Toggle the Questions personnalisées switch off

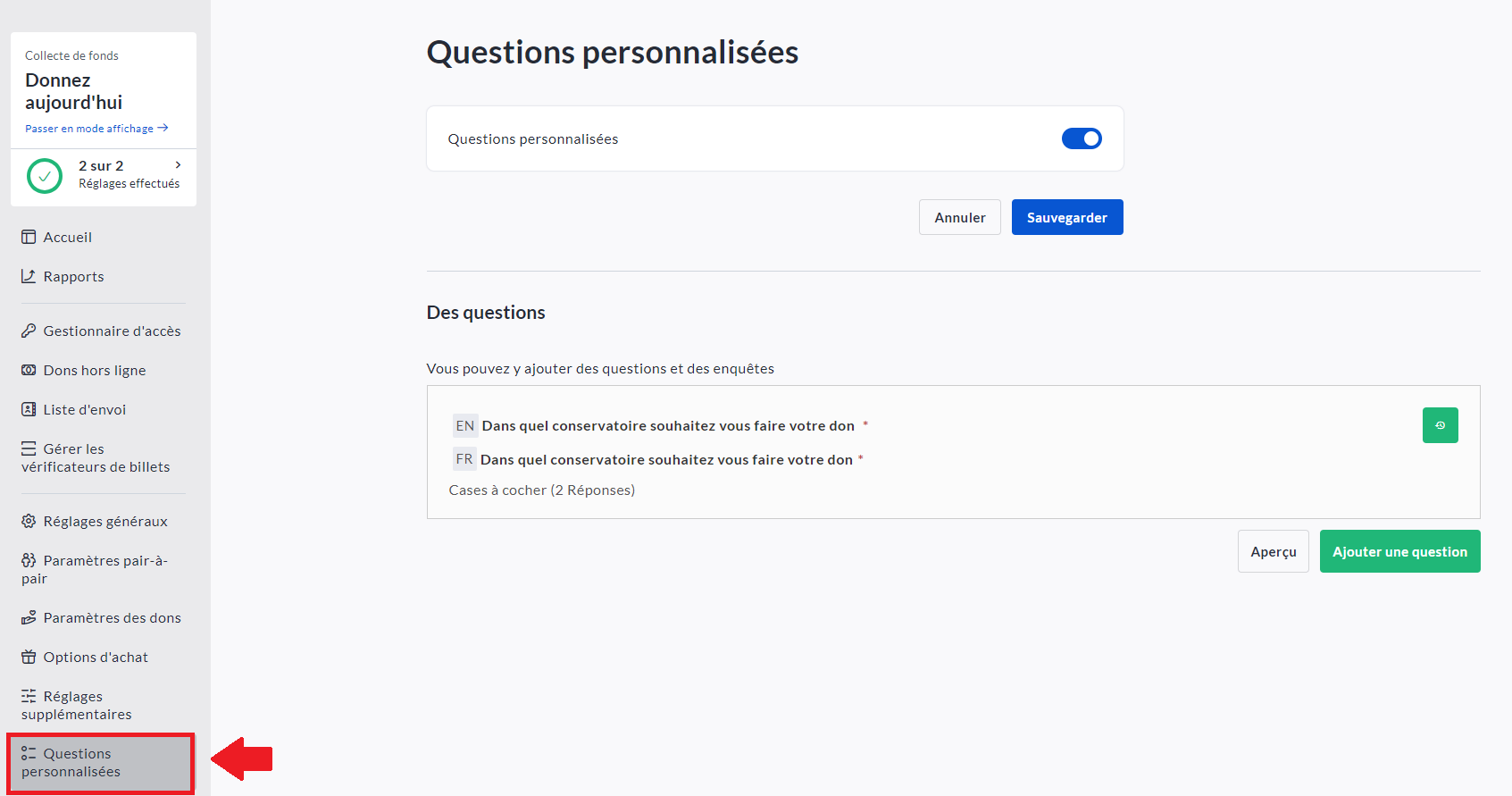click(x=1082, y=138)
